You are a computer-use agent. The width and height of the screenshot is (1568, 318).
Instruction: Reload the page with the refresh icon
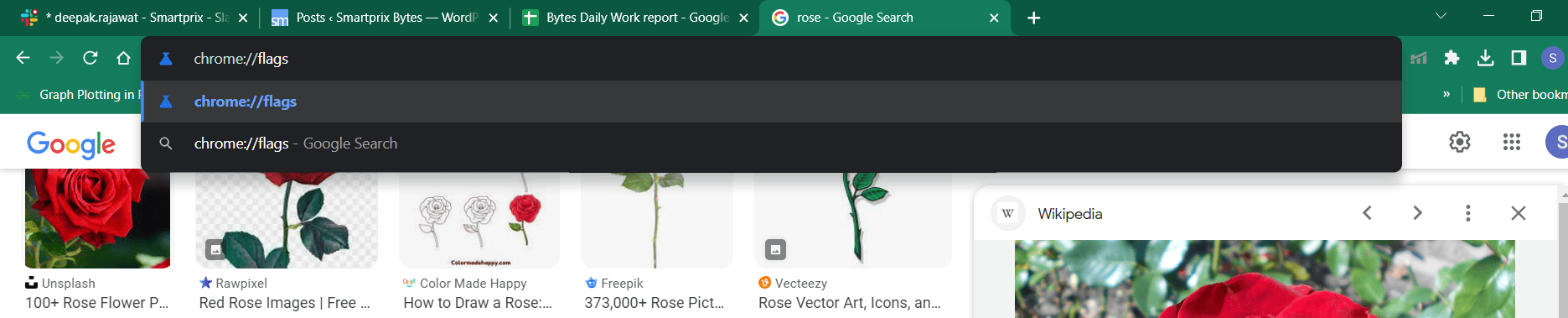coord(90,58)
